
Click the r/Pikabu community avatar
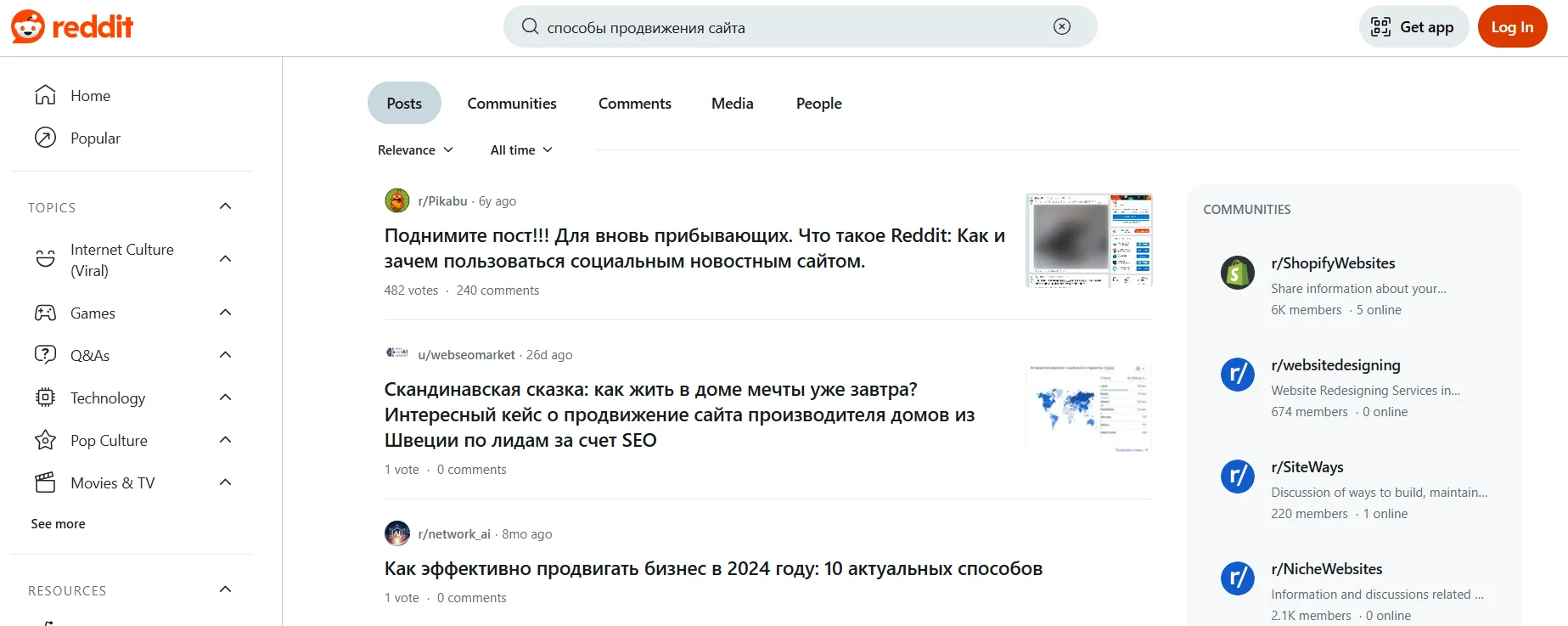(397, 200)
